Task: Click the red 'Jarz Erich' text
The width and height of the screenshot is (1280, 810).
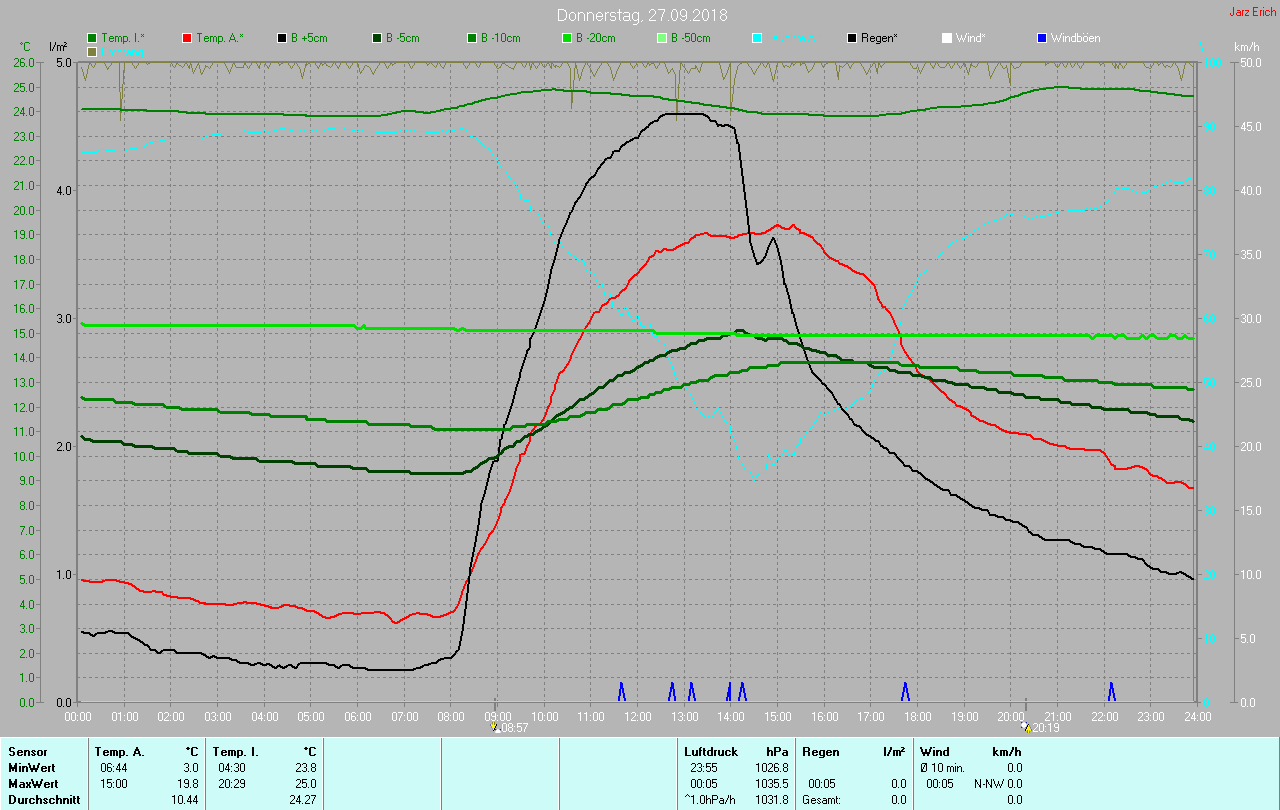Action: coord(1252,12)
